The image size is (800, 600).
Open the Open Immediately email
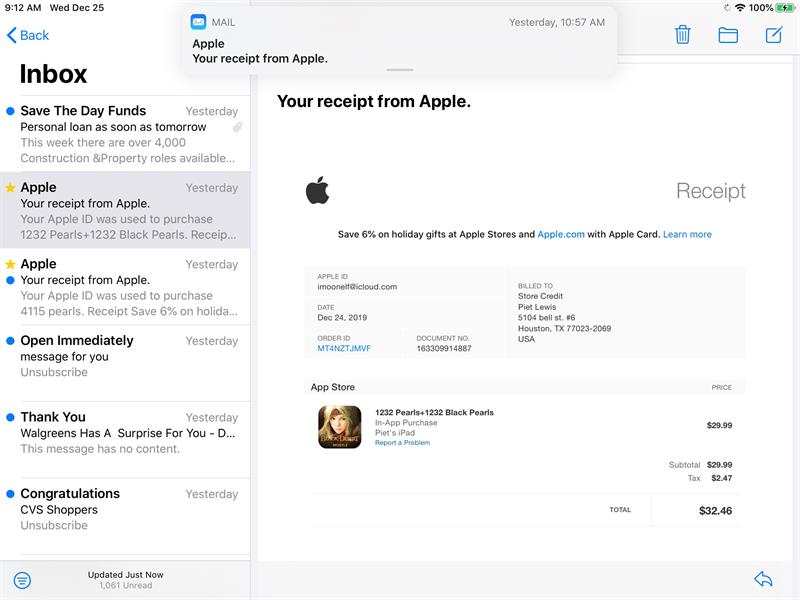click(125, 363)
